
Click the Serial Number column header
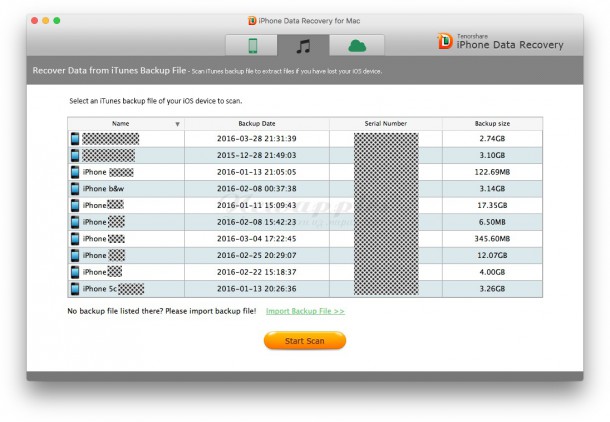385,124
